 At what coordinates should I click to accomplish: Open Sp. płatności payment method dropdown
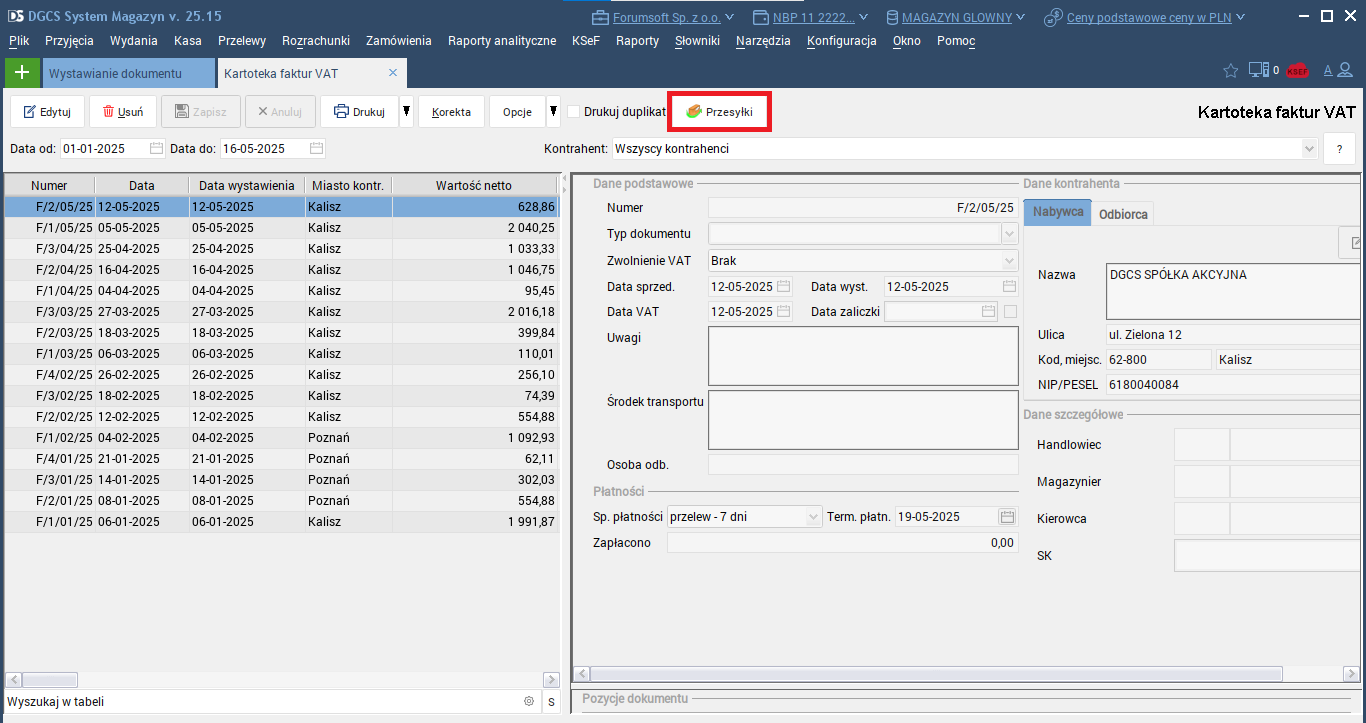[x=813, y=517]
